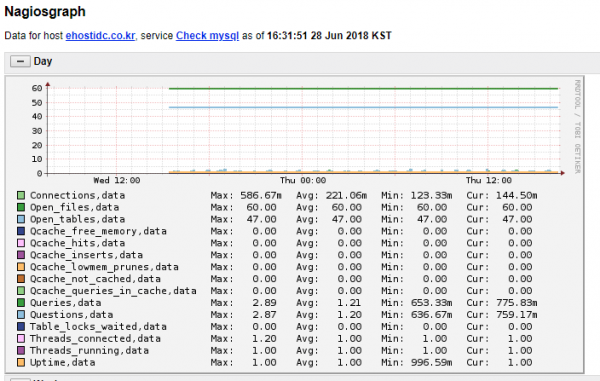This screenshot has height=381, width=600.
Task: Click the Connections,data legend color swatch
Action: tap(21, 195)
